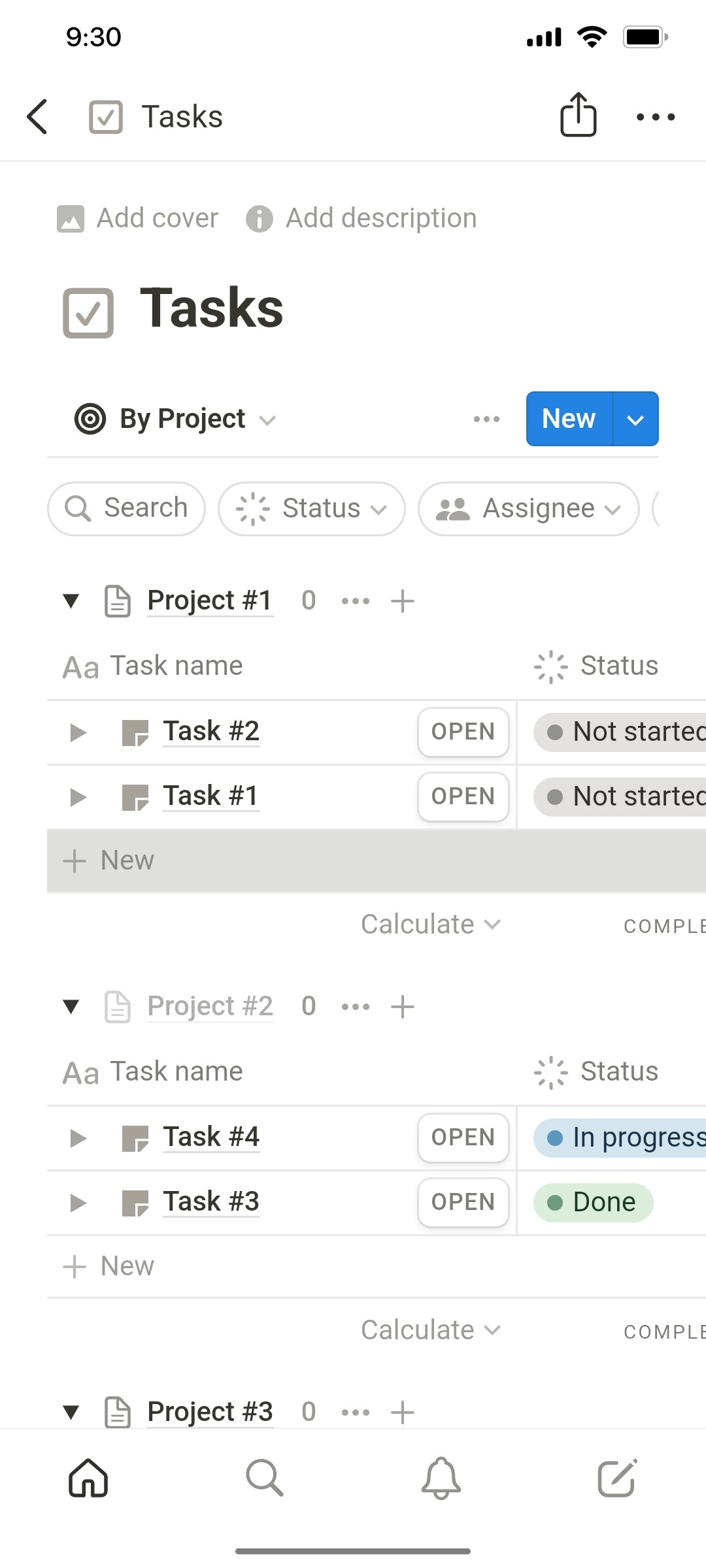
Task: Add new row under Project #2
Action: tap(377, 1266)
